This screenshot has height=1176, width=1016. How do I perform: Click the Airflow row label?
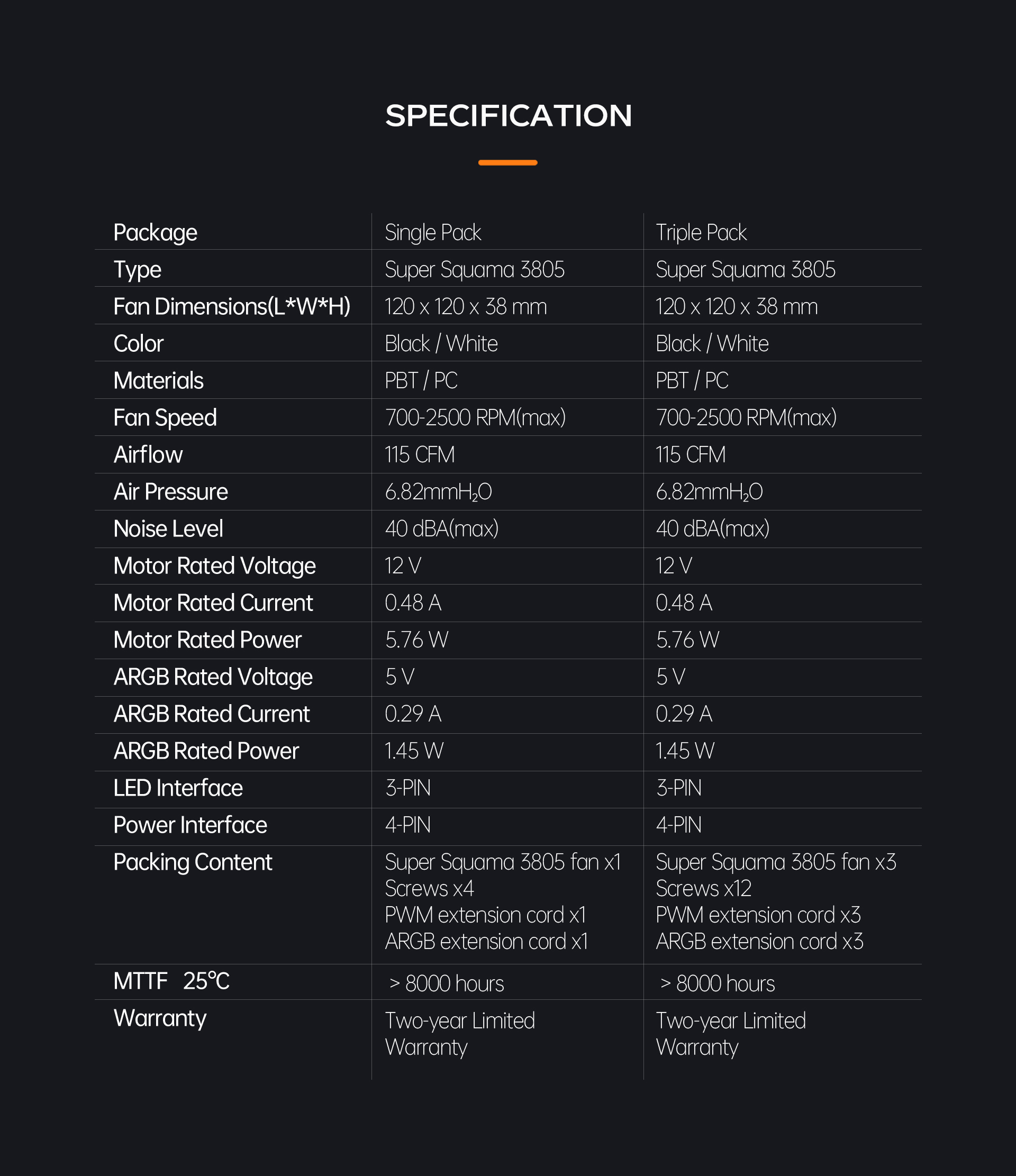click(x=148, y=454)
